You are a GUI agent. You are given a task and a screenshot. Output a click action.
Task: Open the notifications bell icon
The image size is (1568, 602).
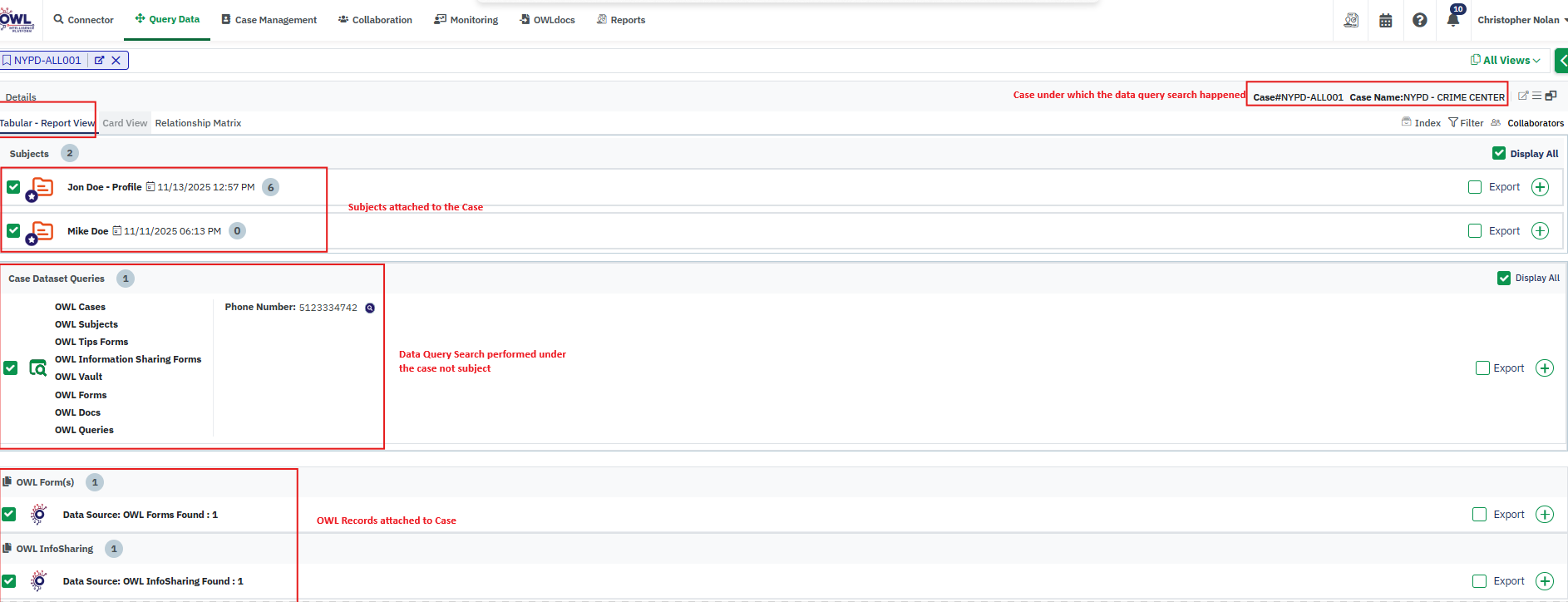coord(1452,20)
